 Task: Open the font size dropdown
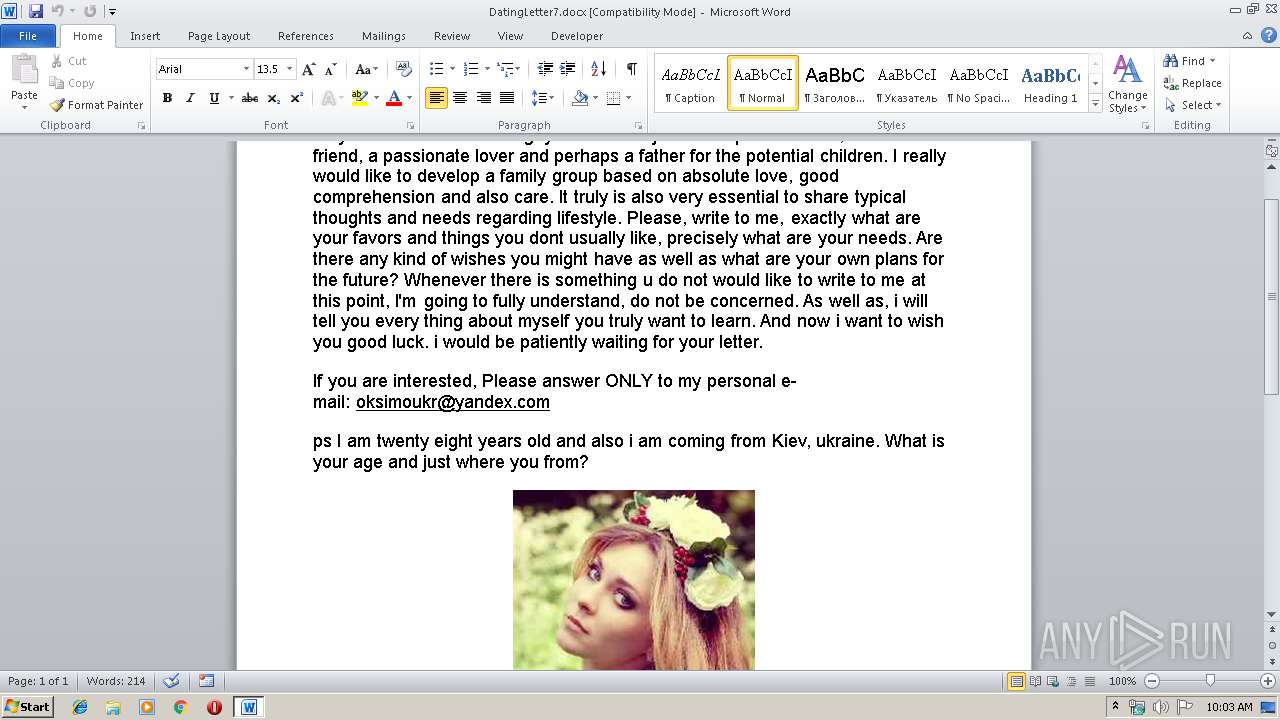click(290, 69)
